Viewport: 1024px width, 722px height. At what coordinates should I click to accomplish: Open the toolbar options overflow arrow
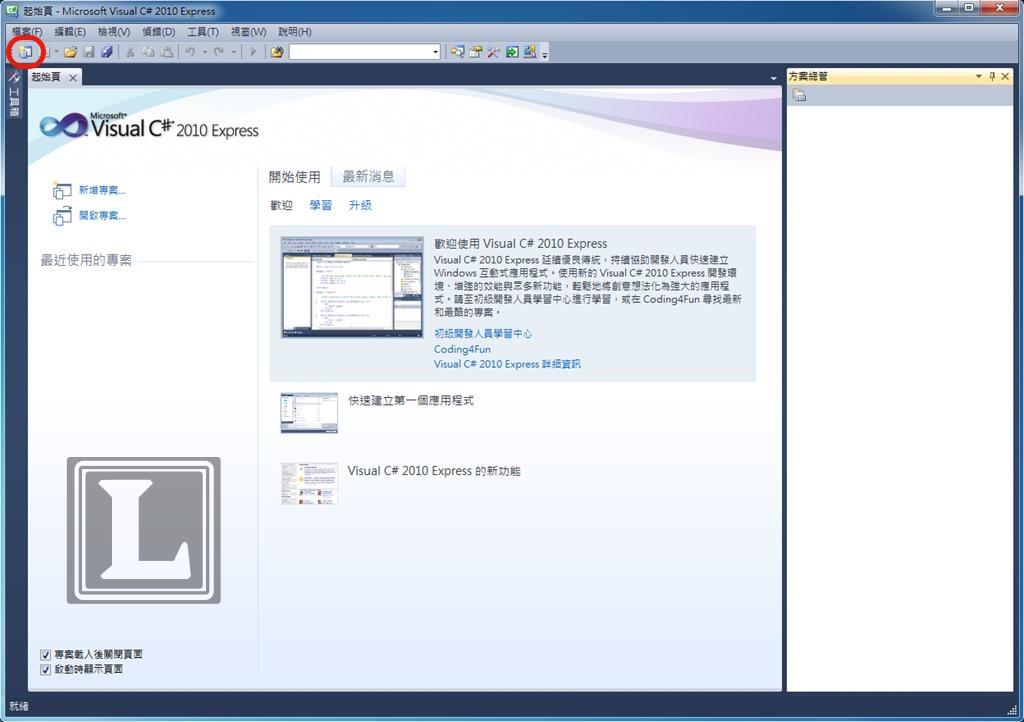coord(545,54)
